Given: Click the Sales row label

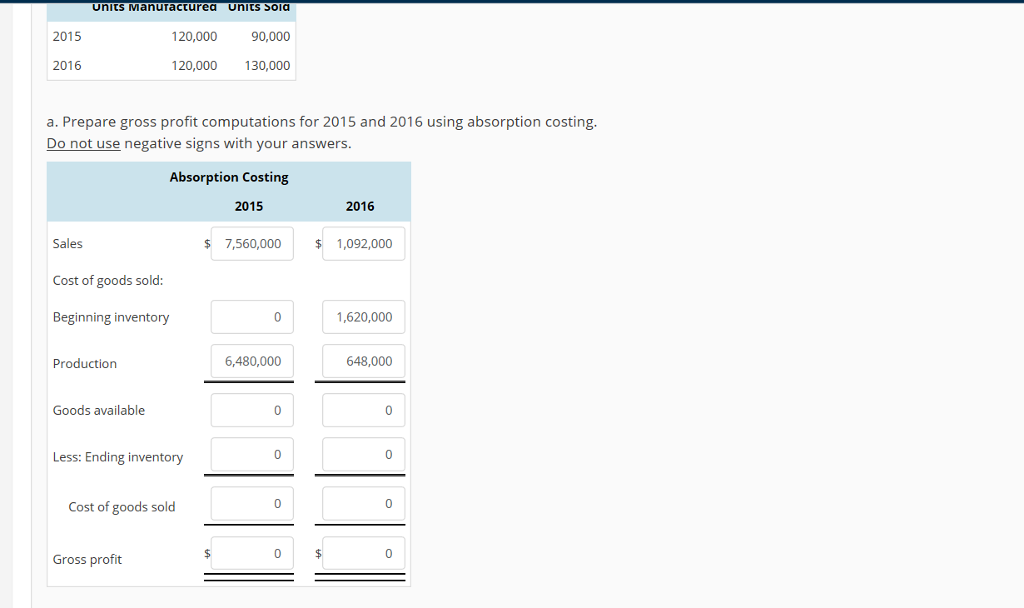Looking at the screenshot, I should [65, 243].
